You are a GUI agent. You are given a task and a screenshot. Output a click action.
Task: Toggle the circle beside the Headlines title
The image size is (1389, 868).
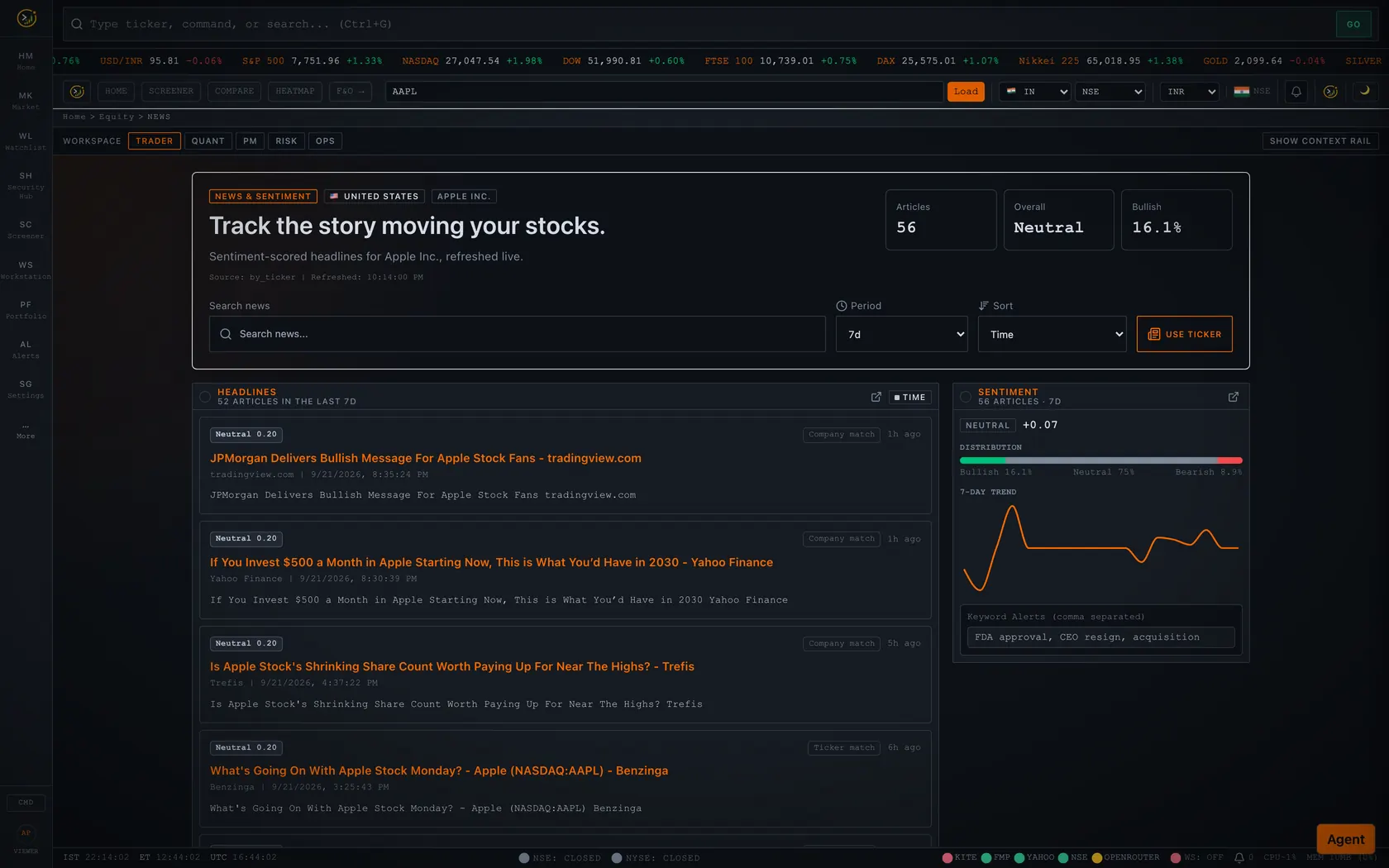(205, 397)
